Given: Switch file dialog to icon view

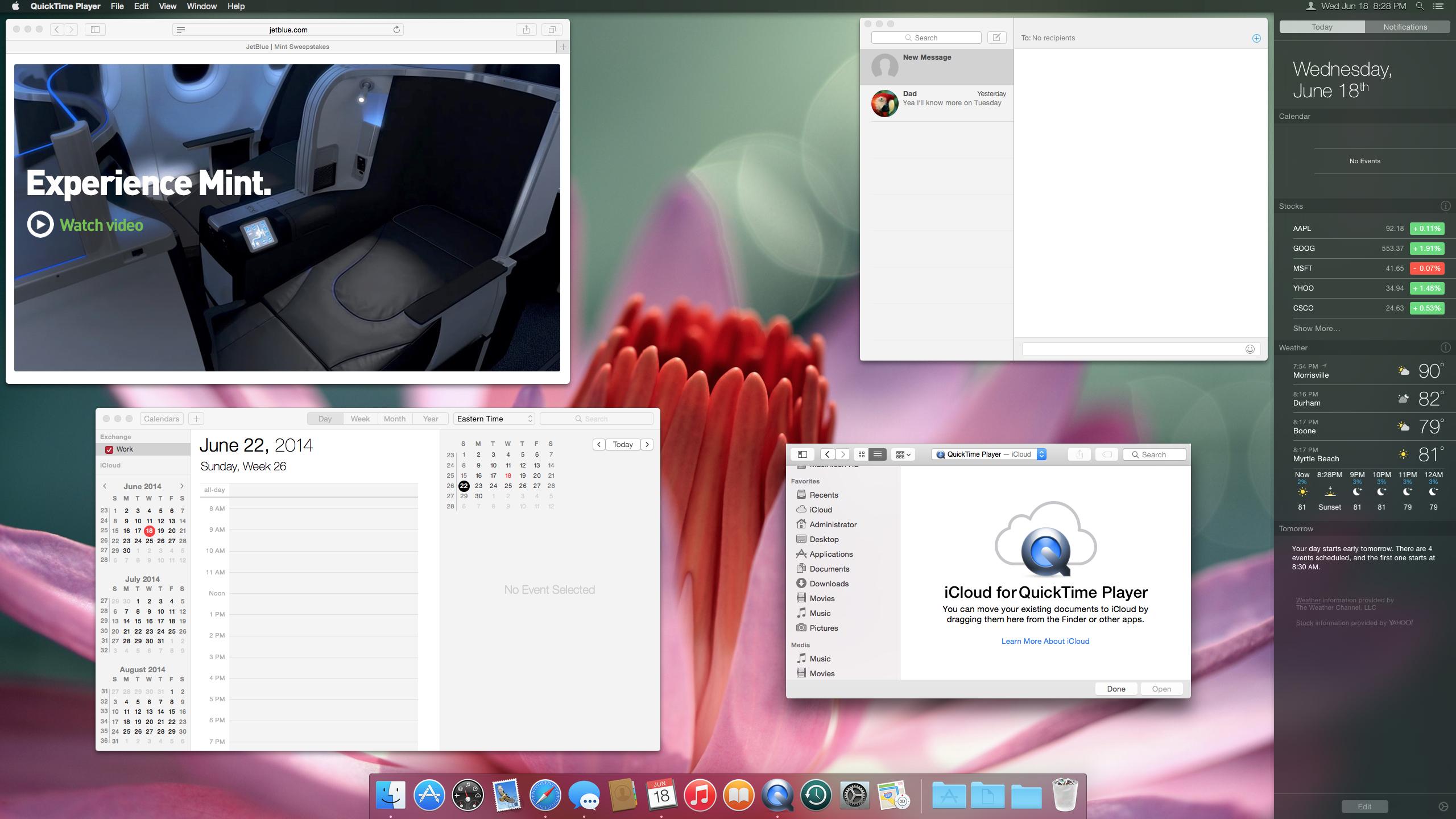Looking at the screenshot, I should [x=862, y=454].
